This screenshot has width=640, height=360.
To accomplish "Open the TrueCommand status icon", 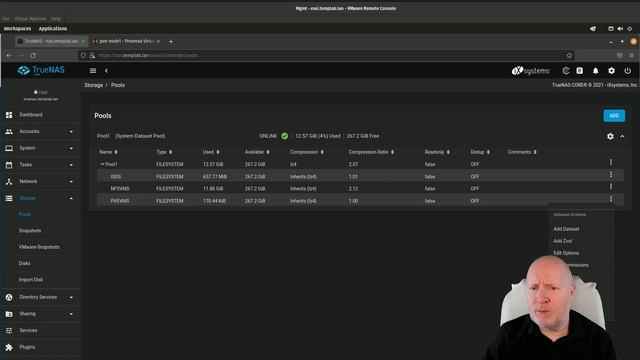I will point(566,71).
